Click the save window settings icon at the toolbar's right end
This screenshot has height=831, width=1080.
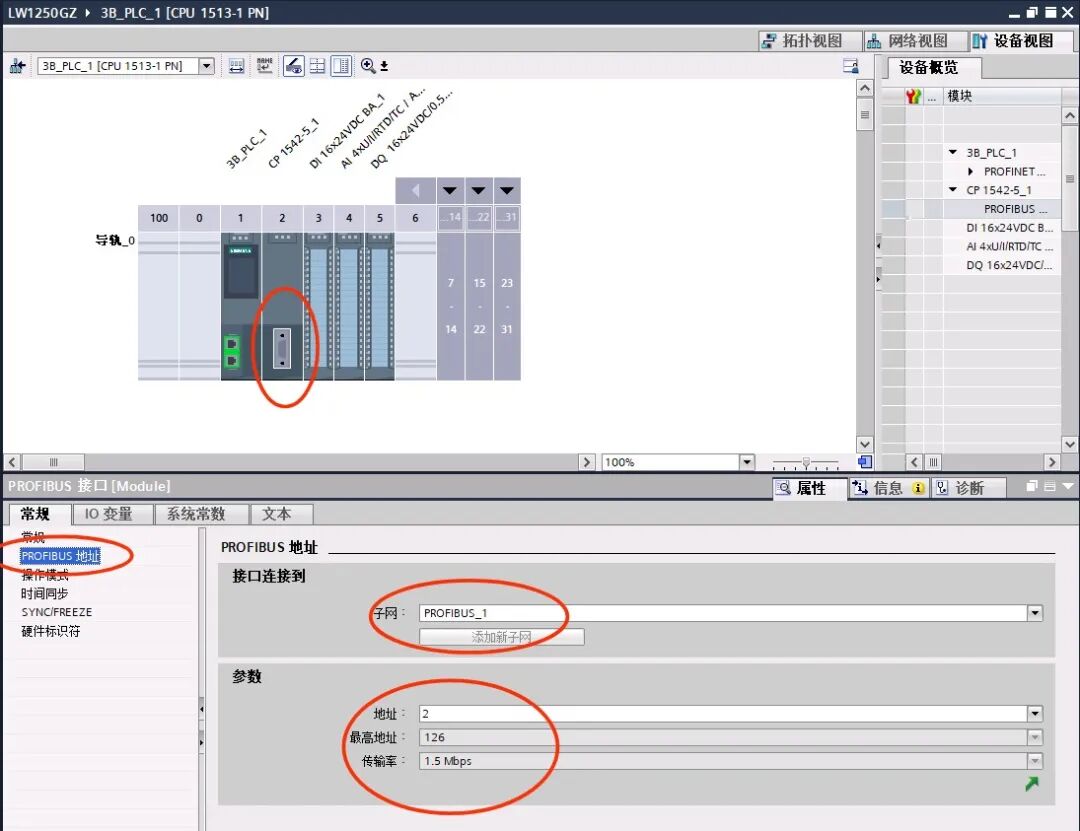(x=851, y=66)
